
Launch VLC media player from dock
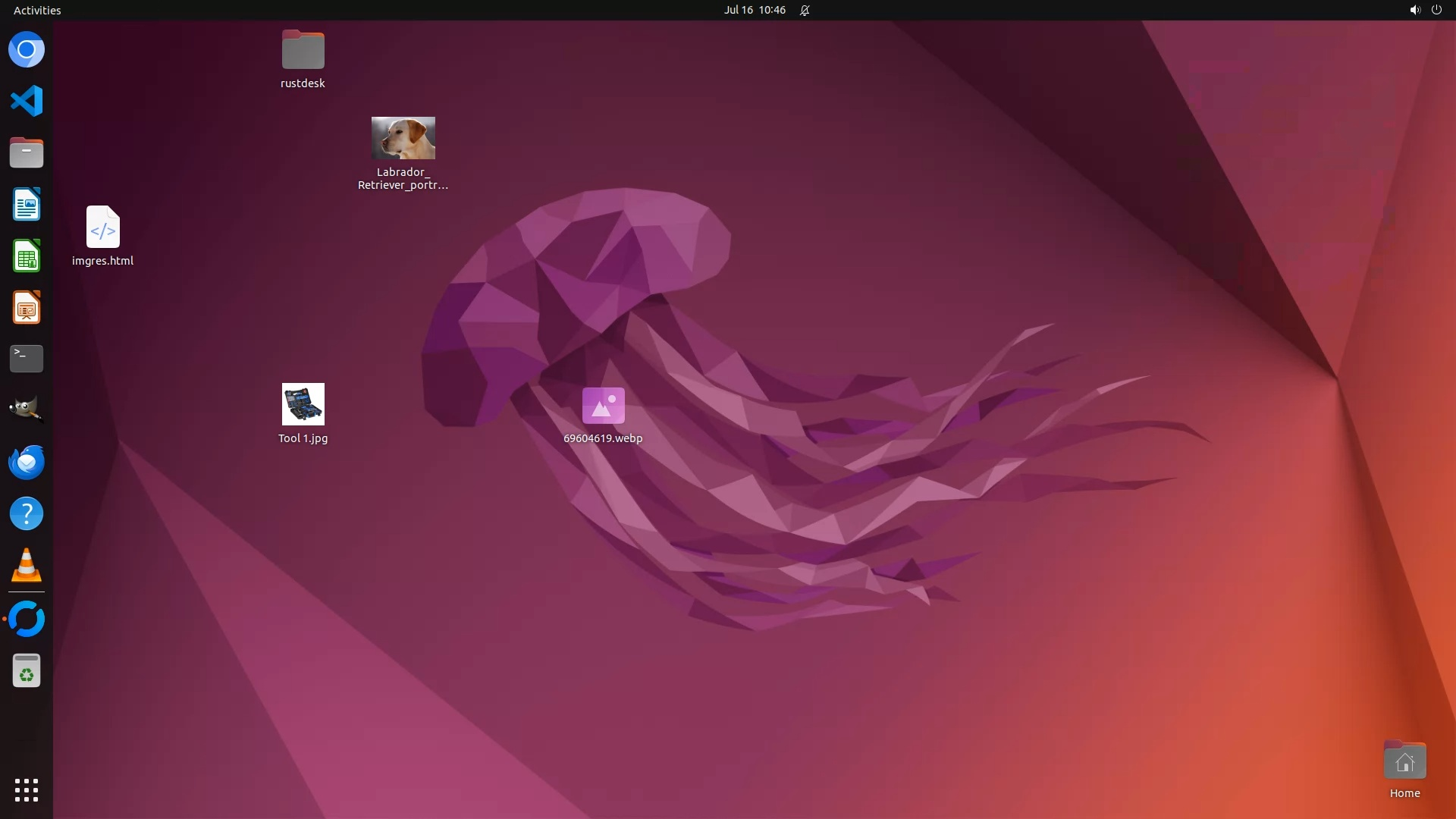27,566
